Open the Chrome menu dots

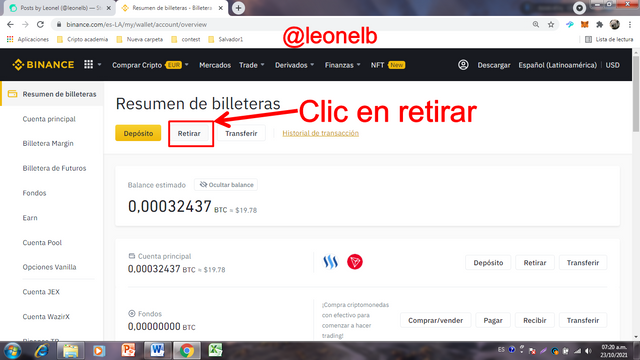(630, 24)
